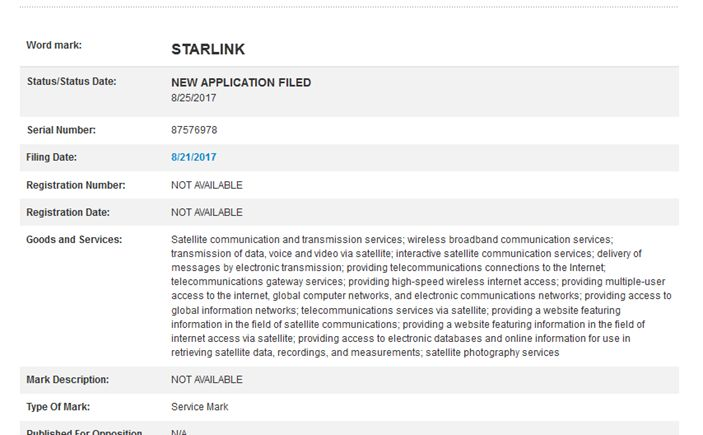Click the Serial Number label
The height and width of the screenshot is (435, 703).
coord(61,130)
